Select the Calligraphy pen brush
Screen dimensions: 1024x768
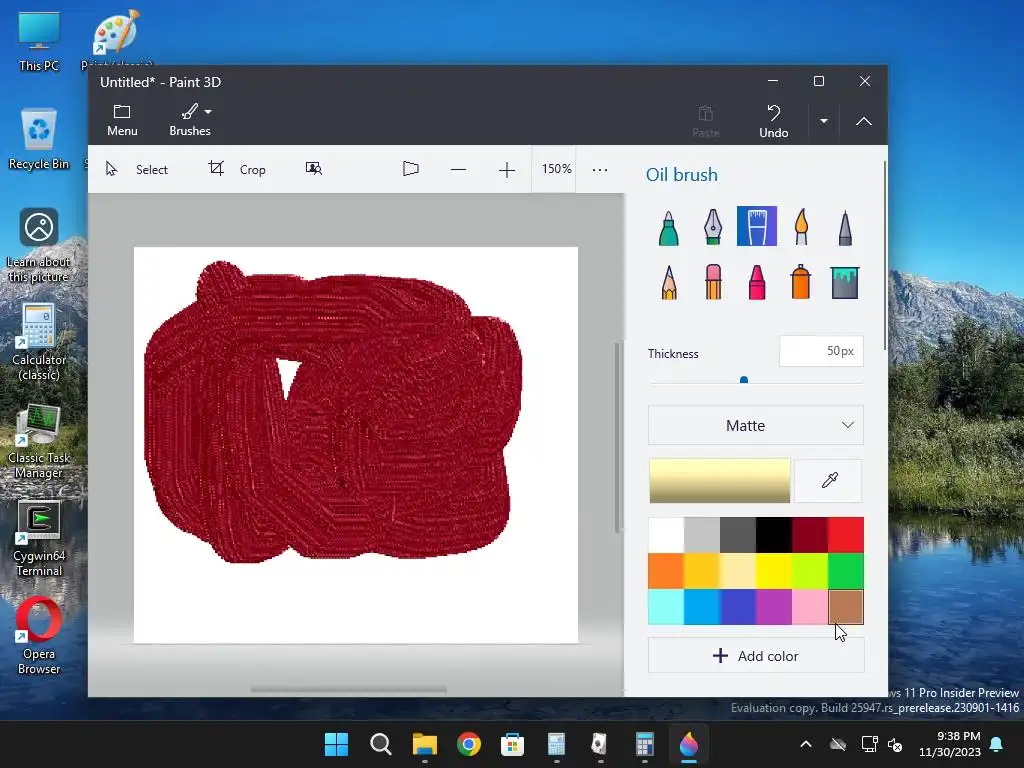click(713, 227)
